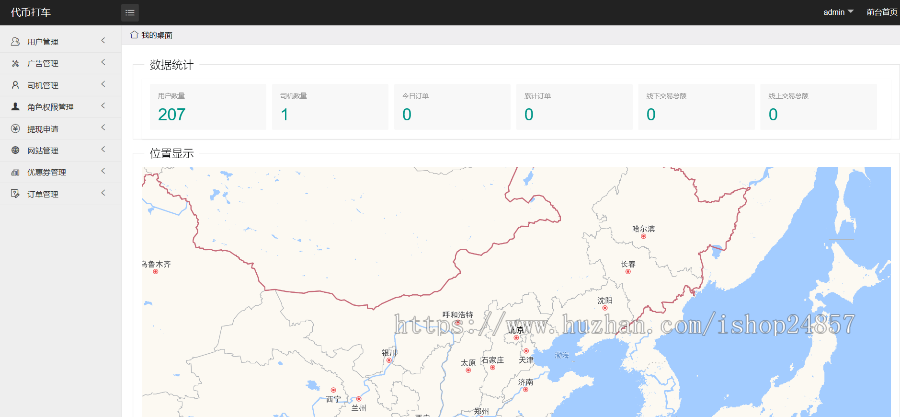Open the admin account dropdown
The width and height of the screenshot is (900, 417).
(x=838, y=12)
